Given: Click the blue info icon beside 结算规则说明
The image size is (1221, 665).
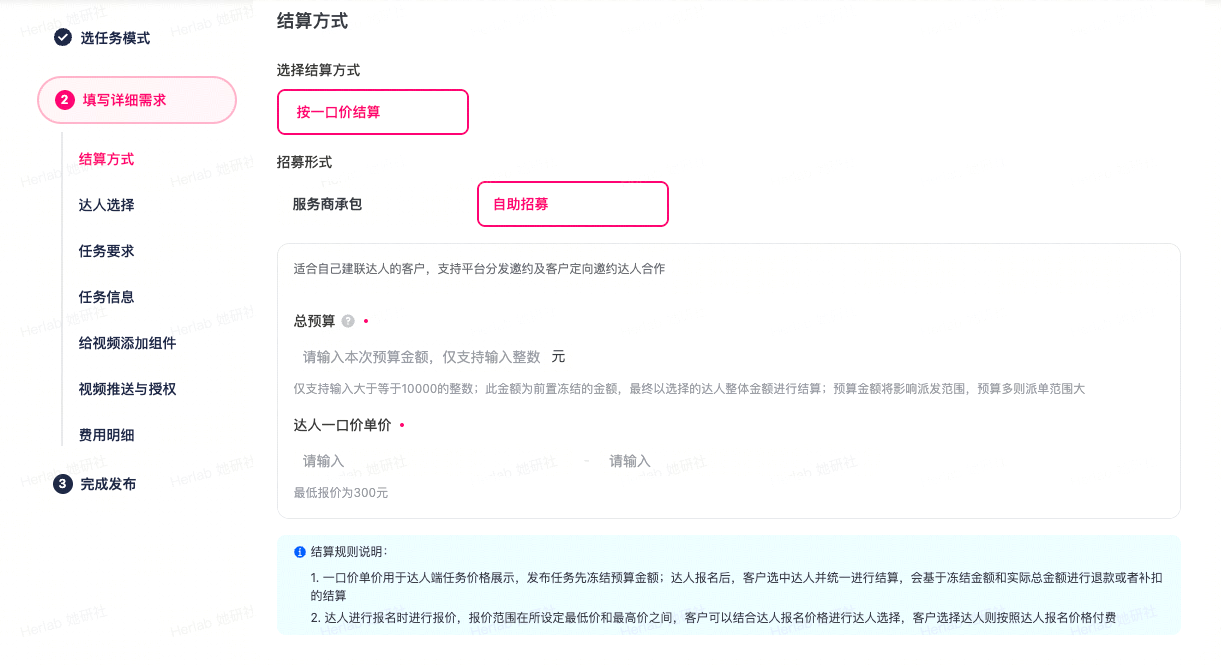Looking at the screenshot, I should click(x=300, y=551).
